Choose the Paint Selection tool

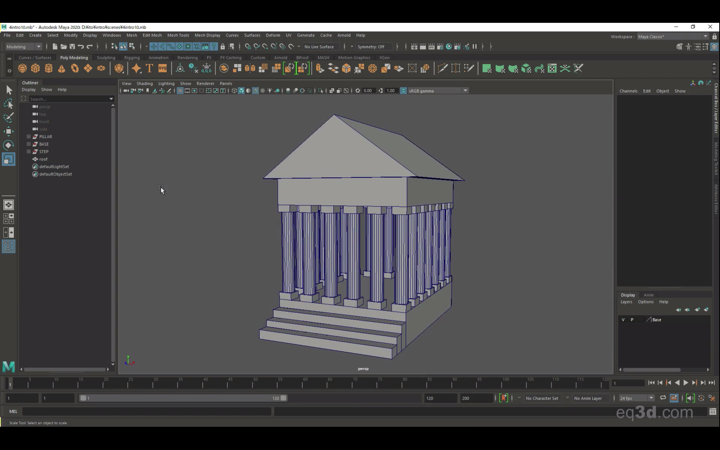click(x=9, y=117)
